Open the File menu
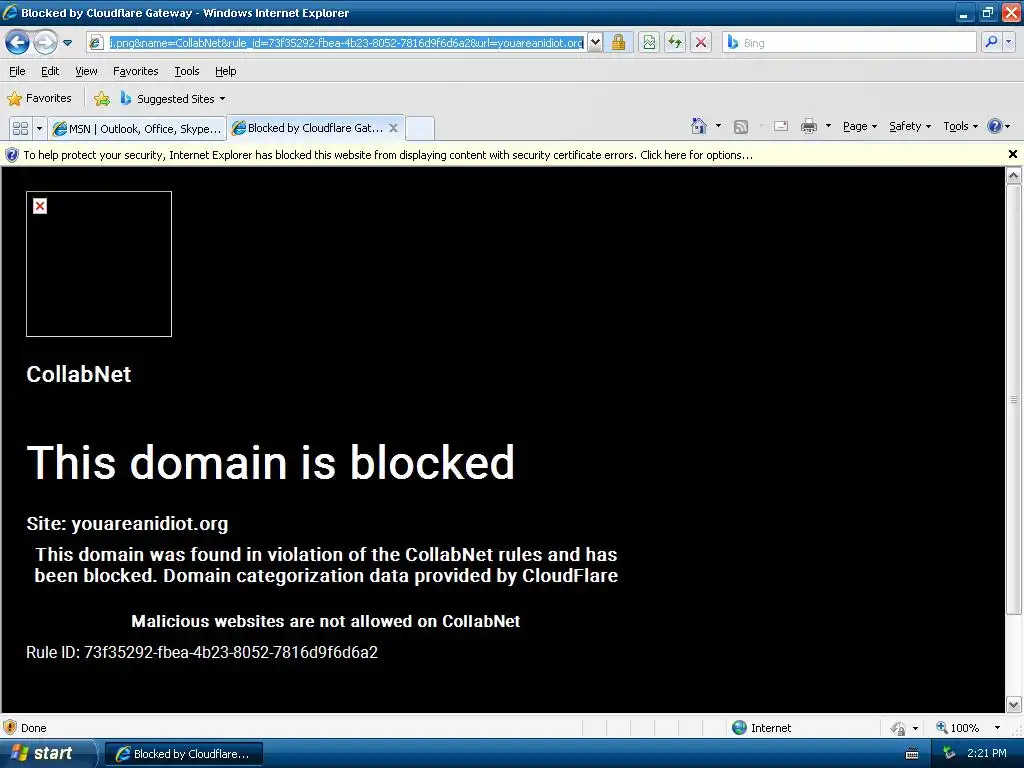This screenshot has height=768, width=1024. pos(17,71)
